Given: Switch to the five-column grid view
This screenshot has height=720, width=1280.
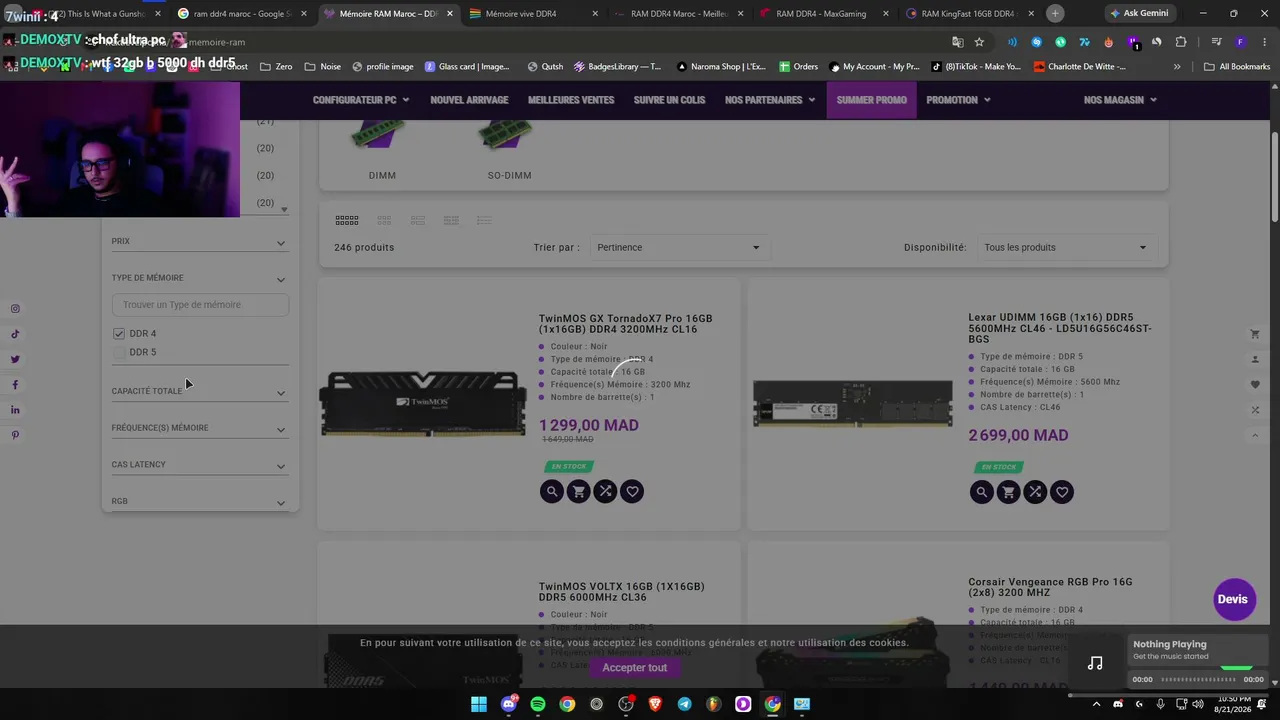Looking at the screenshot, I should 347,220.
